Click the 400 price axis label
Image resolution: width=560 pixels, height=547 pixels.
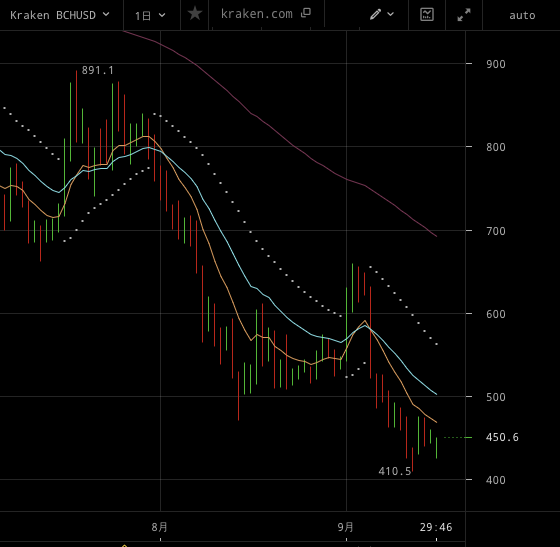(x=496, y=480)
